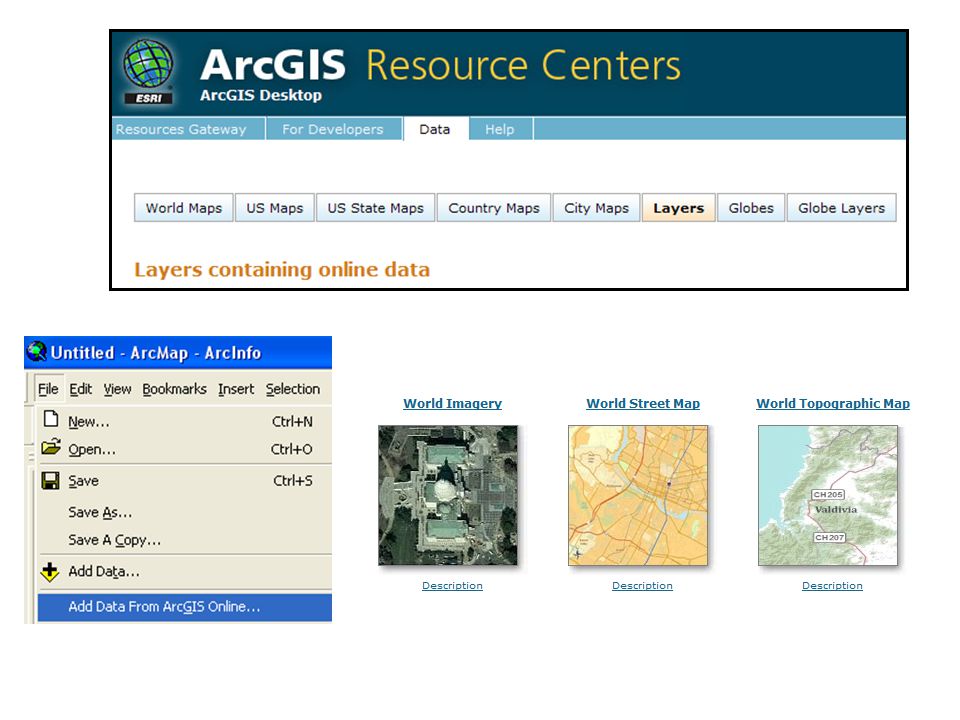
Task: Click the Globes button
Action: (751, 208)
